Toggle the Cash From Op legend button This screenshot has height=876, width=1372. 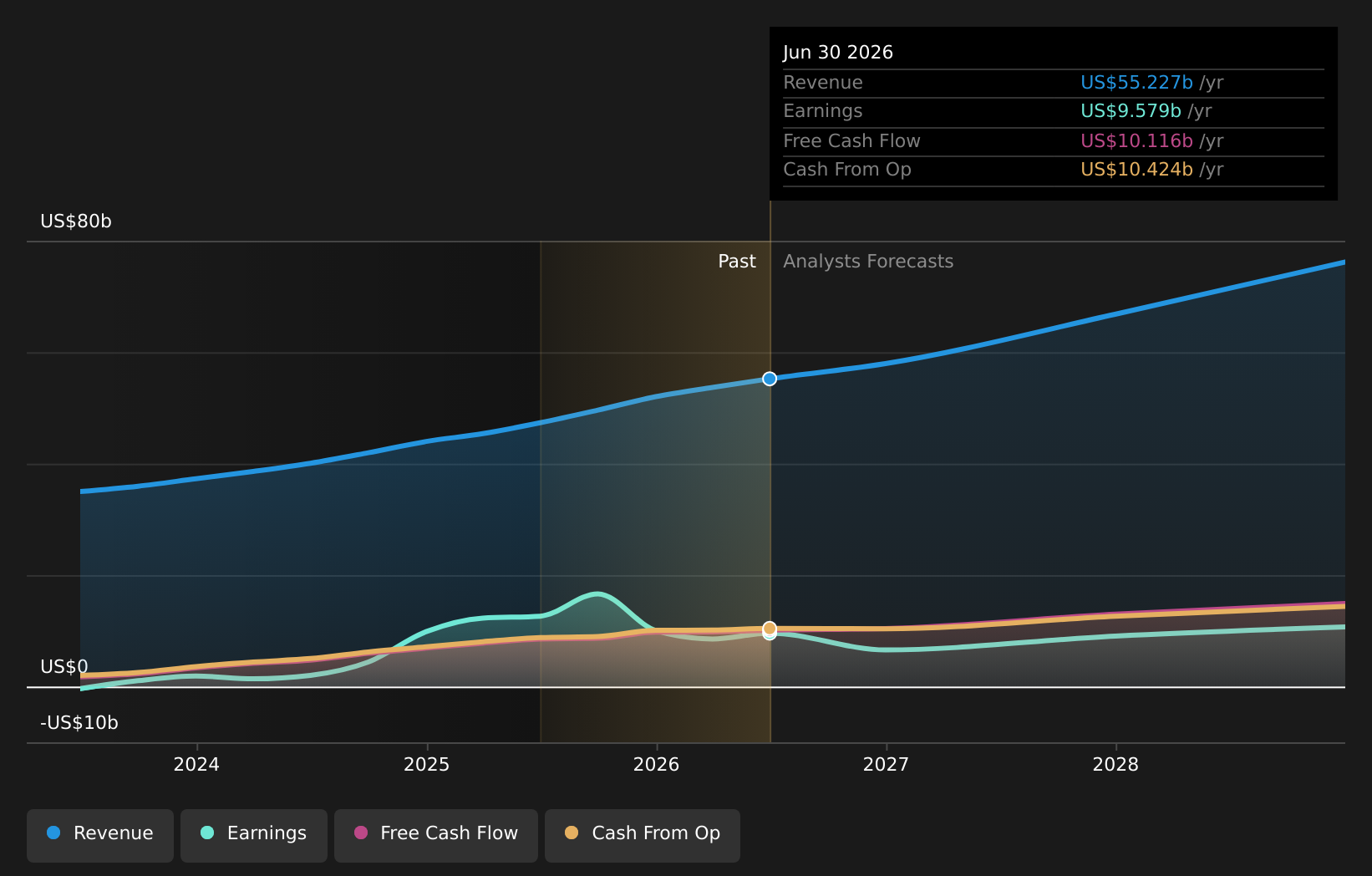643,835
